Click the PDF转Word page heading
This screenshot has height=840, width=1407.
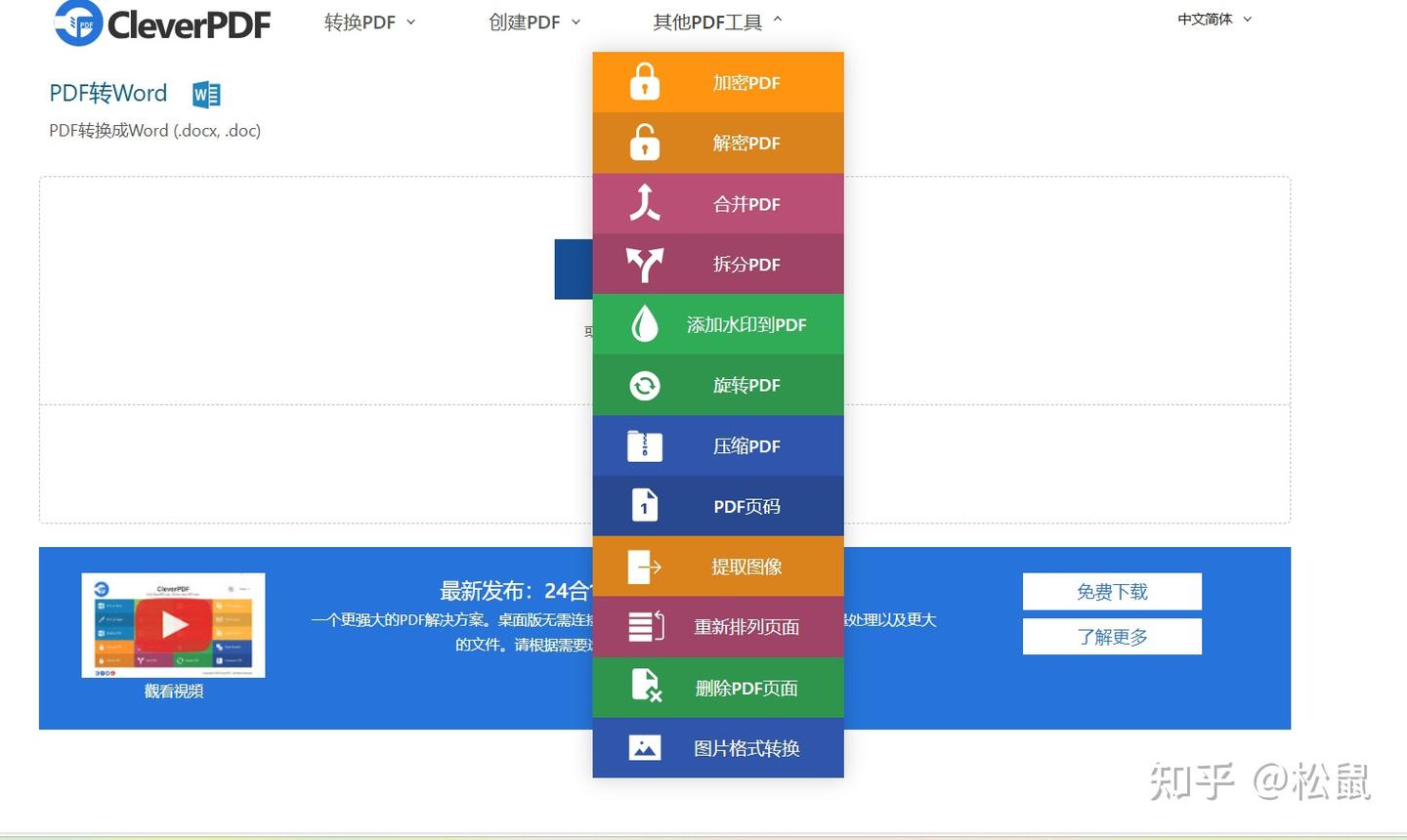tap(108, 94)
